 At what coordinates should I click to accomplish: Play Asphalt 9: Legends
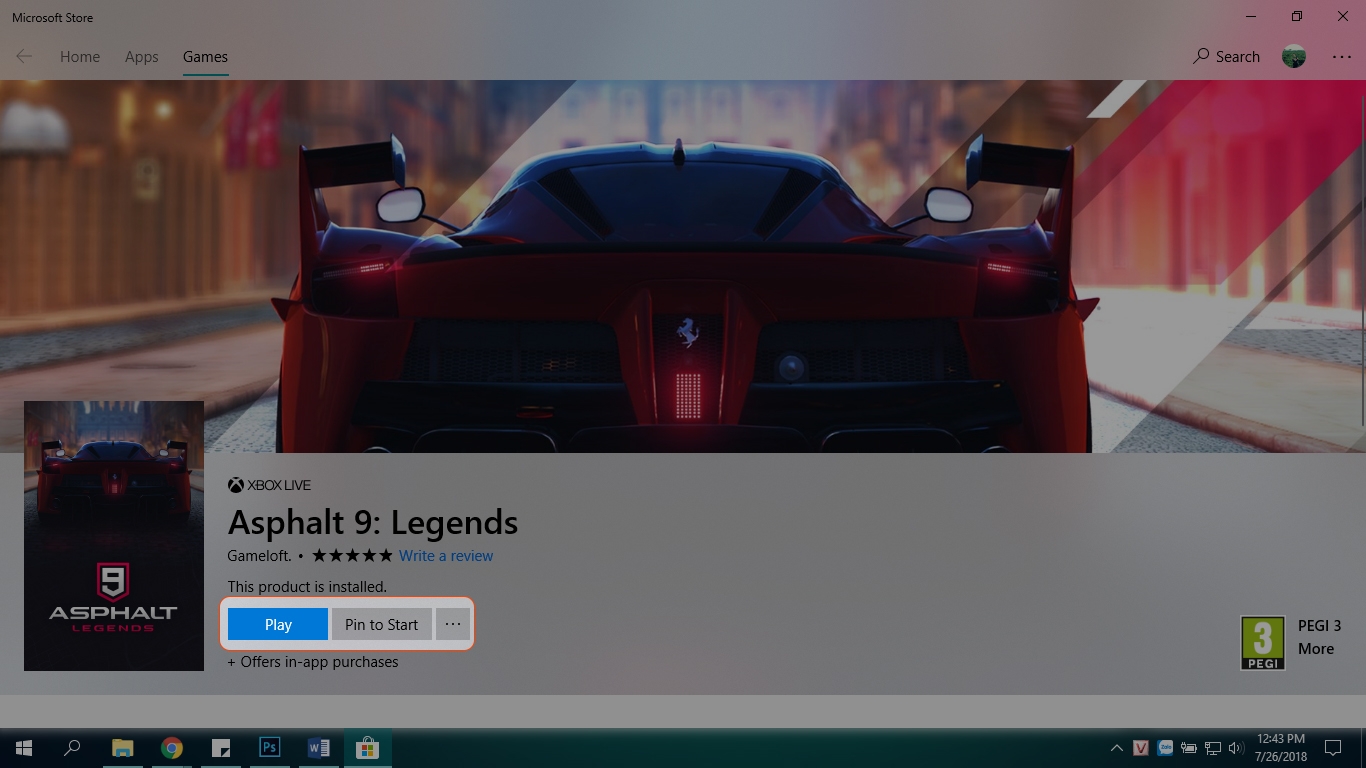(278, 624)
